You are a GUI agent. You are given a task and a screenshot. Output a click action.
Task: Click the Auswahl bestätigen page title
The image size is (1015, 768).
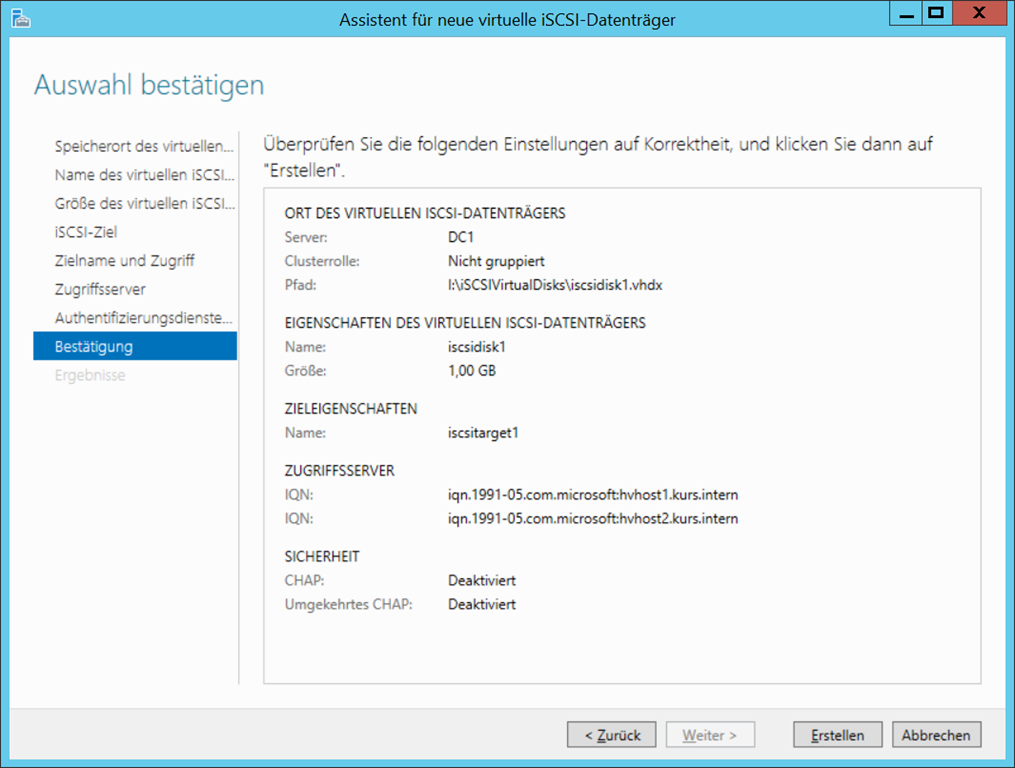click(x=149, y=85)
